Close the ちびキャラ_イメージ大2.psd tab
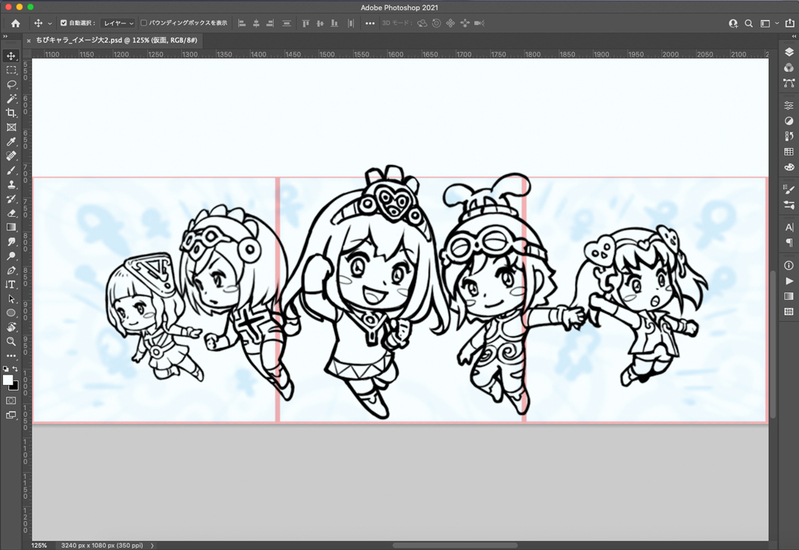 pos(29,41)
